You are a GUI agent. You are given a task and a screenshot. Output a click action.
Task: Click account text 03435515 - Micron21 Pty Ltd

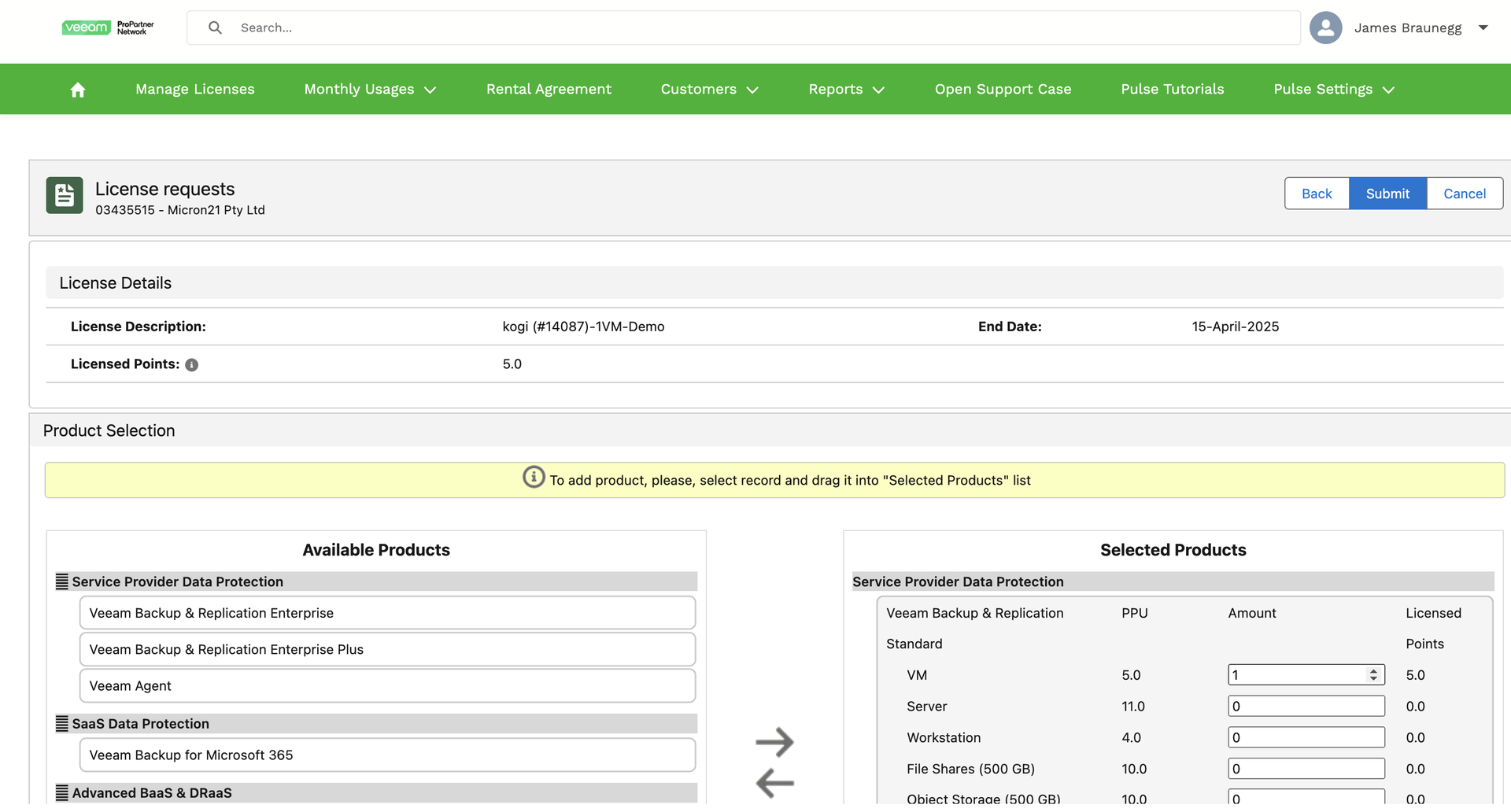coord(180,210)
